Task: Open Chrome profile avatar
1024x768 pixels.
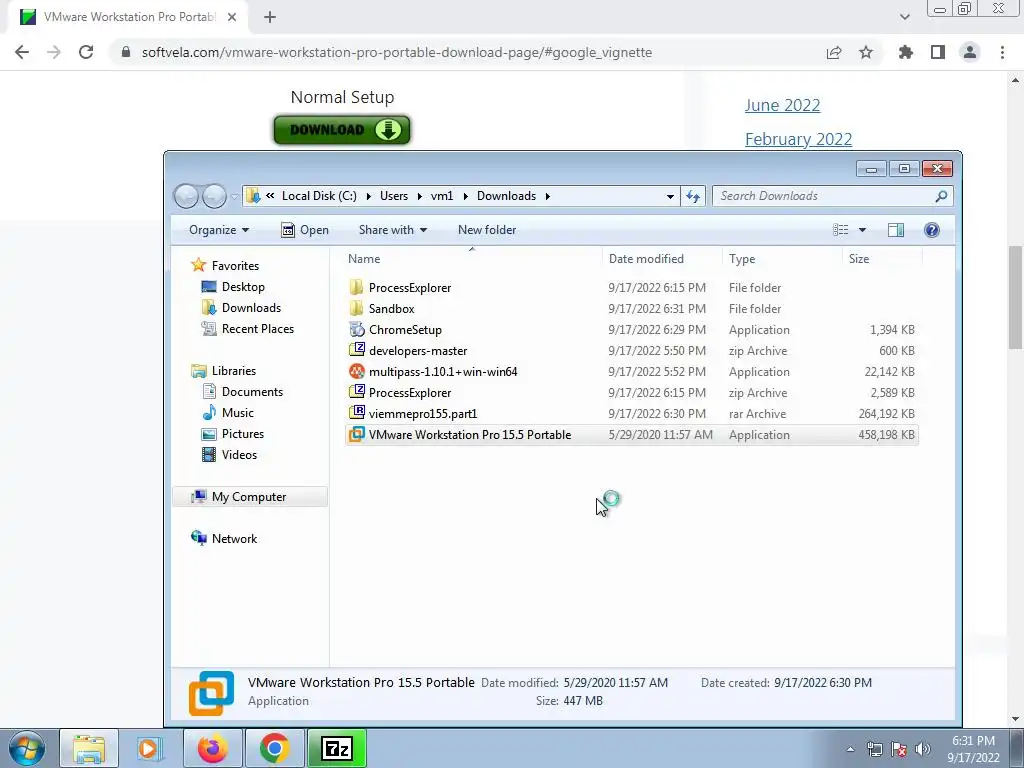Action: tap(970, 52)
